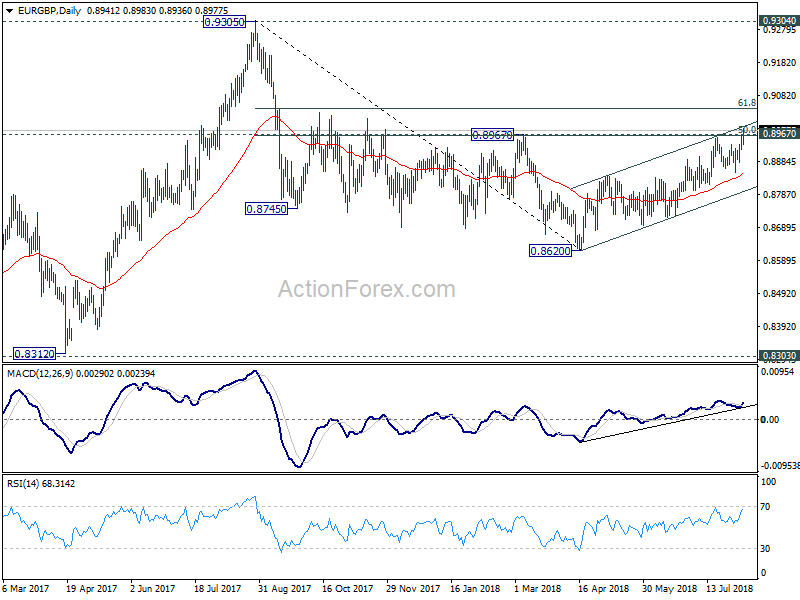Image resolution: width=800 pixels, height=600 pixels.
Task: Click the RSI 30 level axis label
Action: tap(765, 548)
